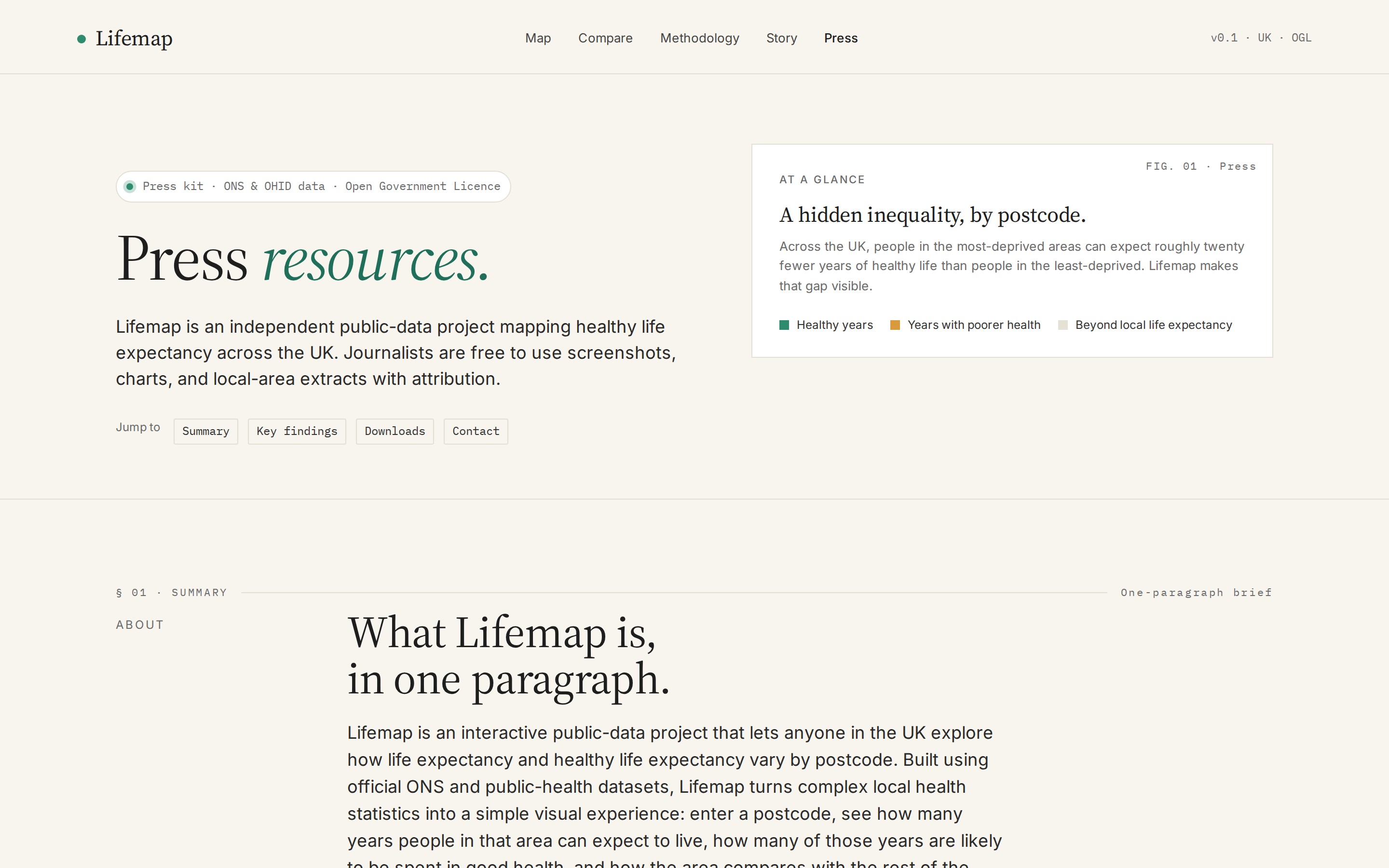Viewport: 1389px width, 868px height.
Task: Click the orange Years with poorer health swatch
Action: click(x=895, y=325)
